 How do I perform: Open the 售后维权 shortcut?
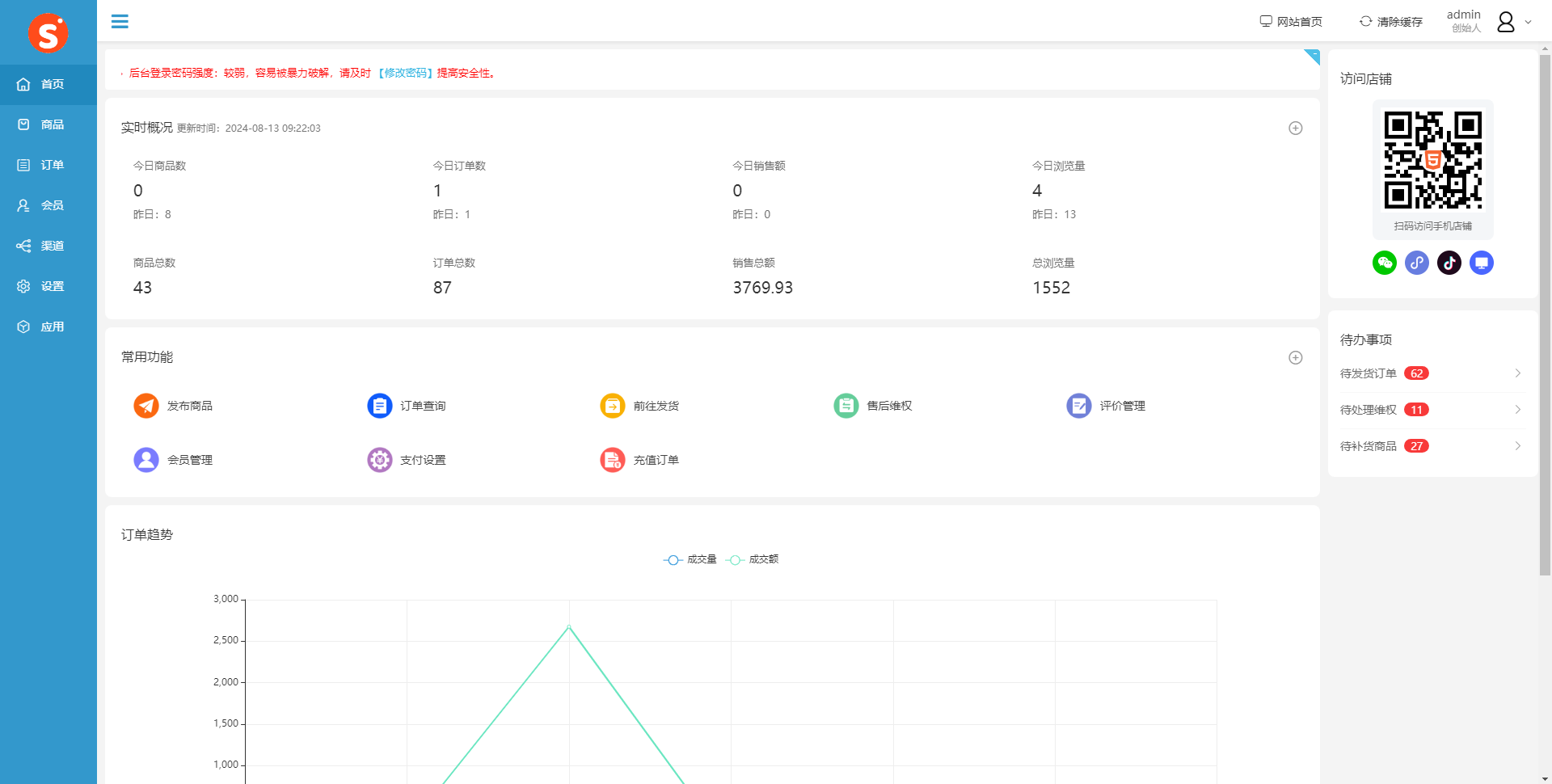(x=873, y=406)
